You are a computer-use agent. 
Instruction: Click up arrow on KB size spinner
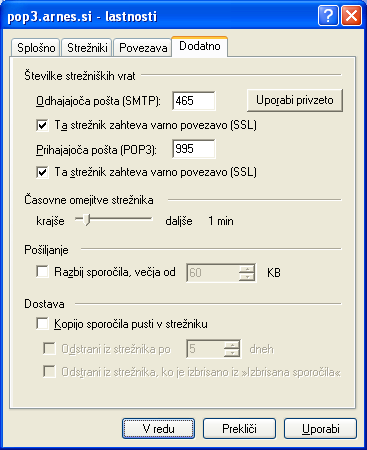pos(247,269)
